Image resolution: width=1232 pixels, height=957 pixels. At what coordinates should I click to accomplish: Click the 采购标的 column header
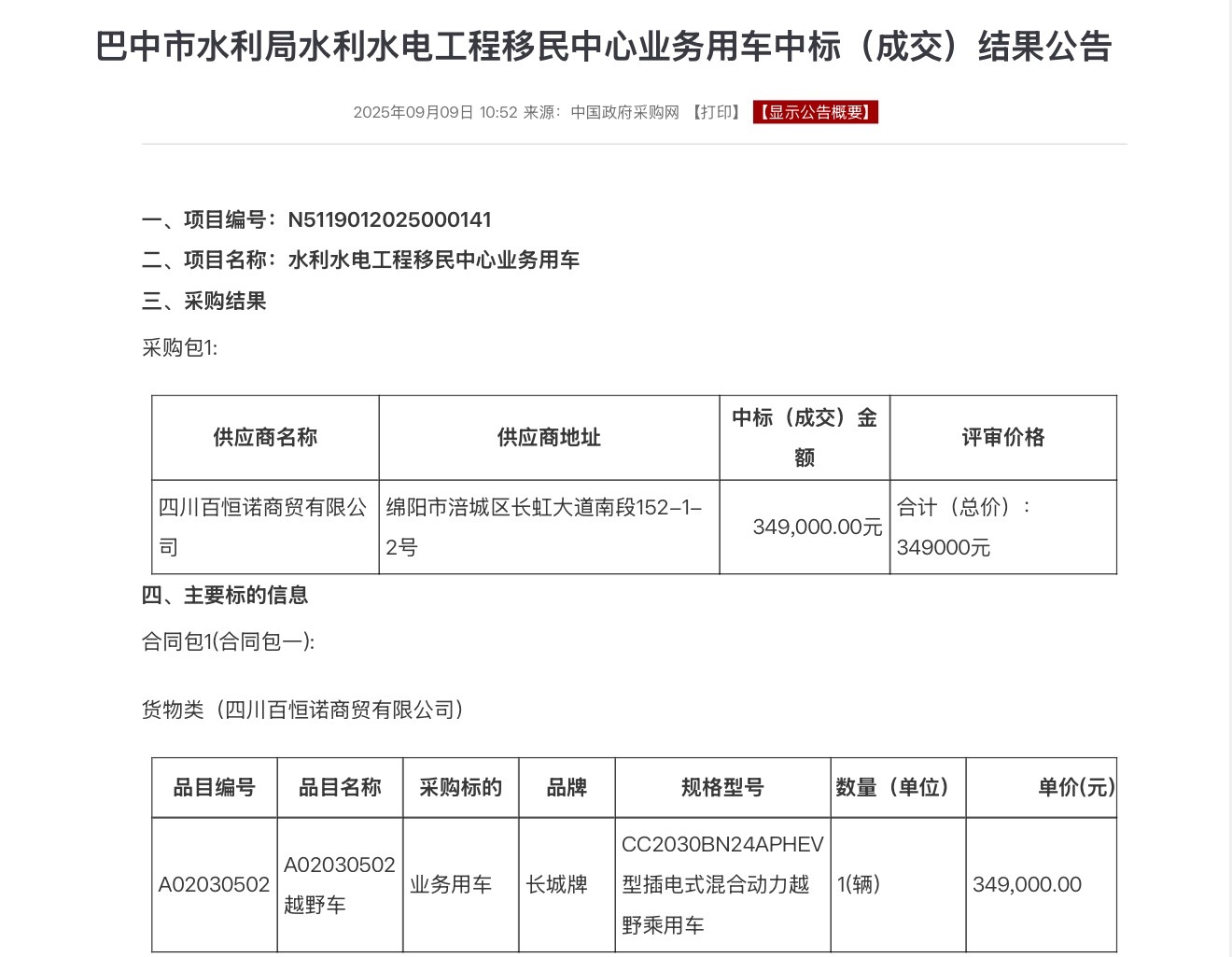point(461,787)
